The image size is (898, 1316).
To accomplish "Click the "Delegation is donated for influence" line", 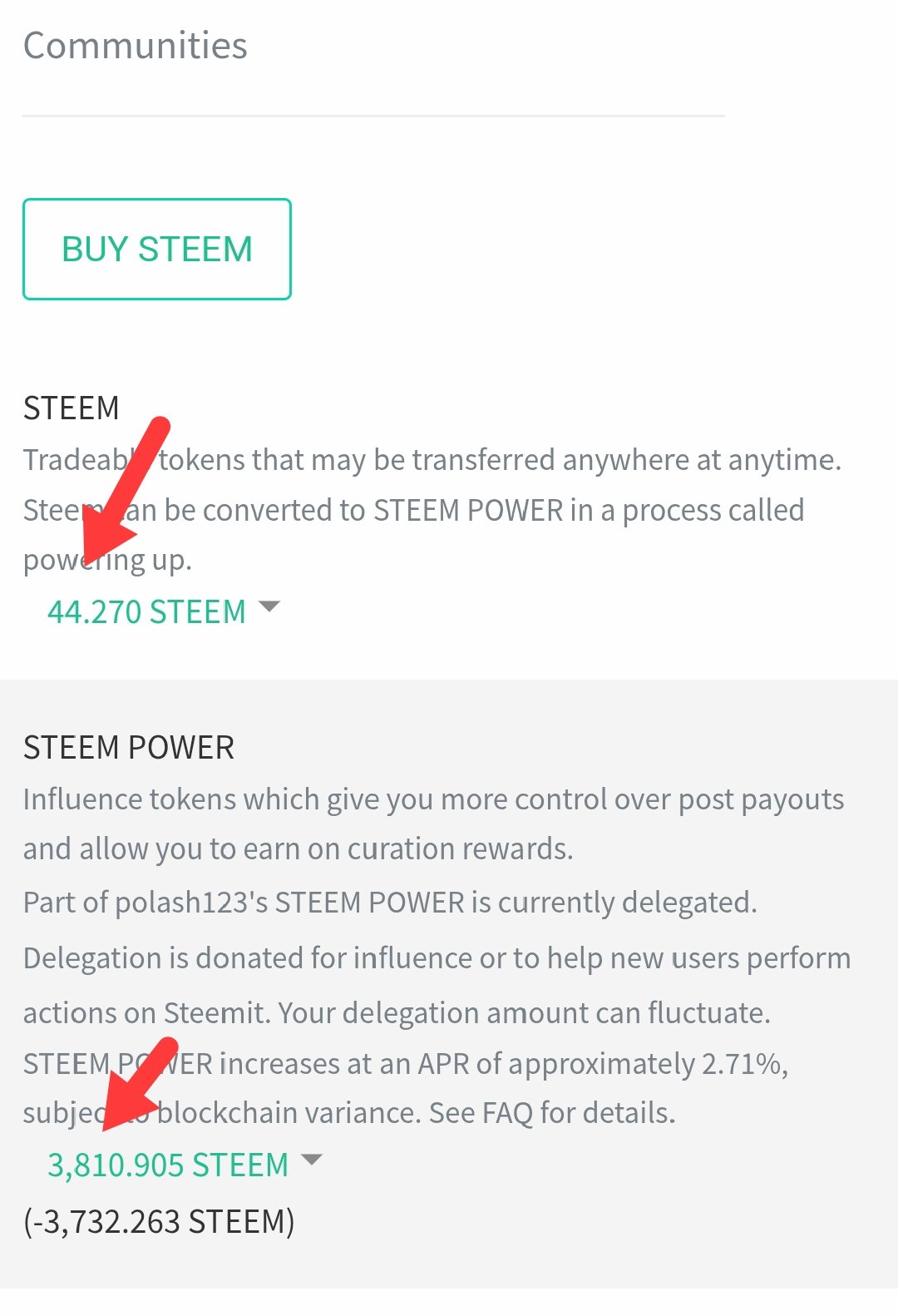I will (437, 958).
